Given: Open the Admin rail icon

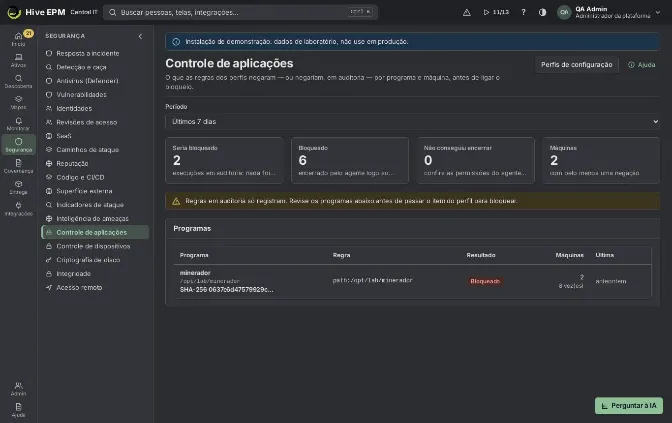Looking at the screenshot, I should pyautogui.click(x=18, y=388).
